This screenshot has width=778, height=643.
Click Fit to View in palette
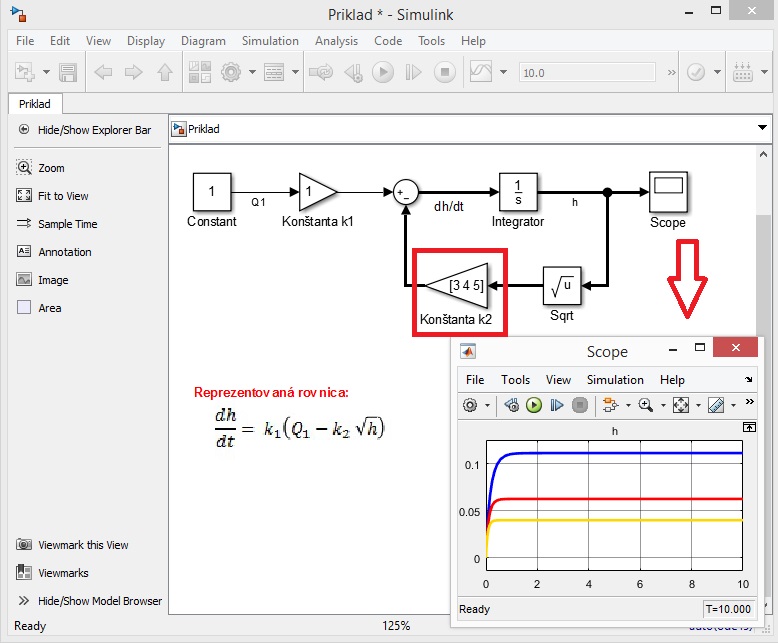52,196
